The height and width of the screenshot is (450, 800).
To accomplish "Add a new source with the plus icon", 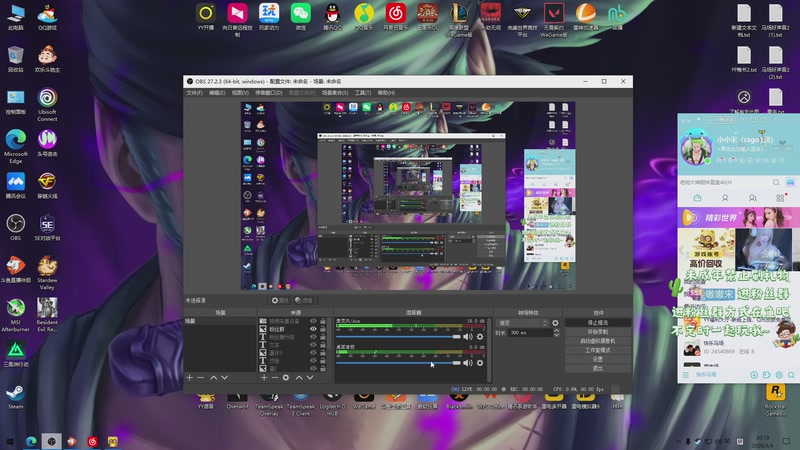I will click(x=264, y=378).
